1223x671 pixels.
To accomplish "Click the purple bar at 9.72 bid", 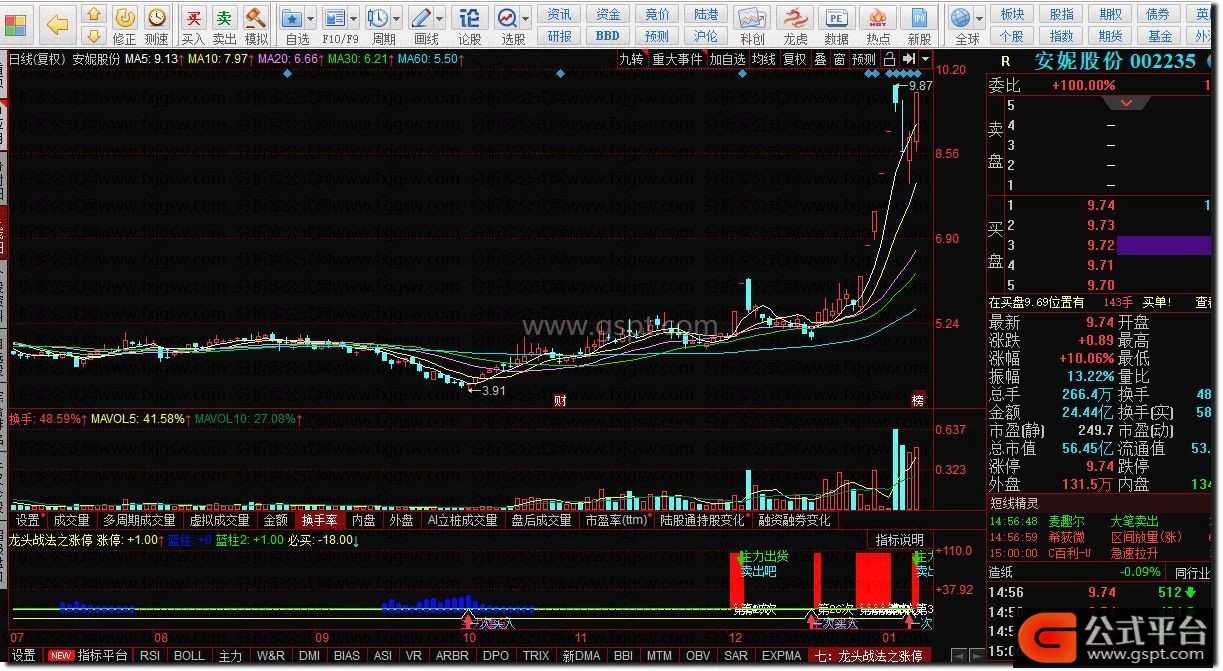I will pos(1164,245).
